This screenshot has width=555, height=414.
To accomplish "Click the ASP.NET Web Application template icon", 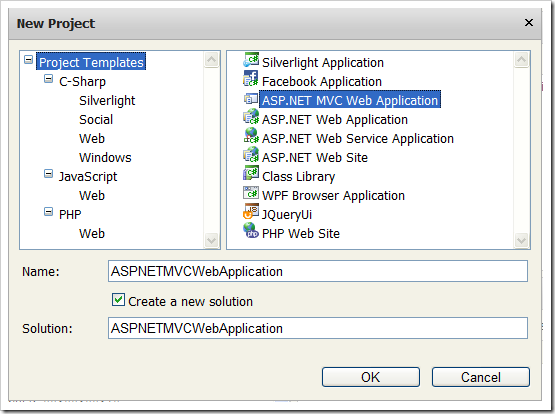I will click(x=251, y=117).
